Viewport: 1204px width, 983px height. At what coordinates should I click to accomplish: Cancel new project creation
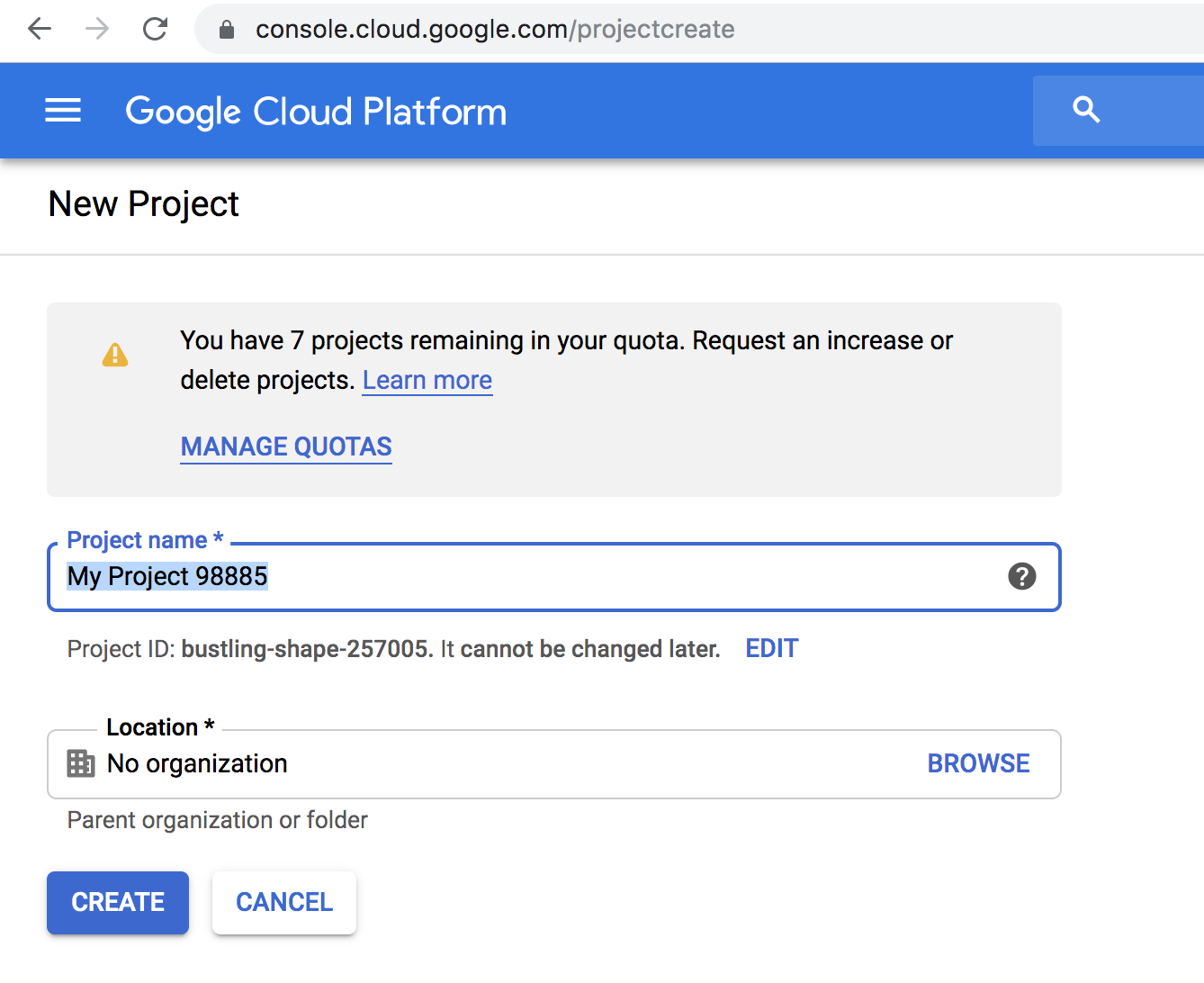(x=284, y=902)
